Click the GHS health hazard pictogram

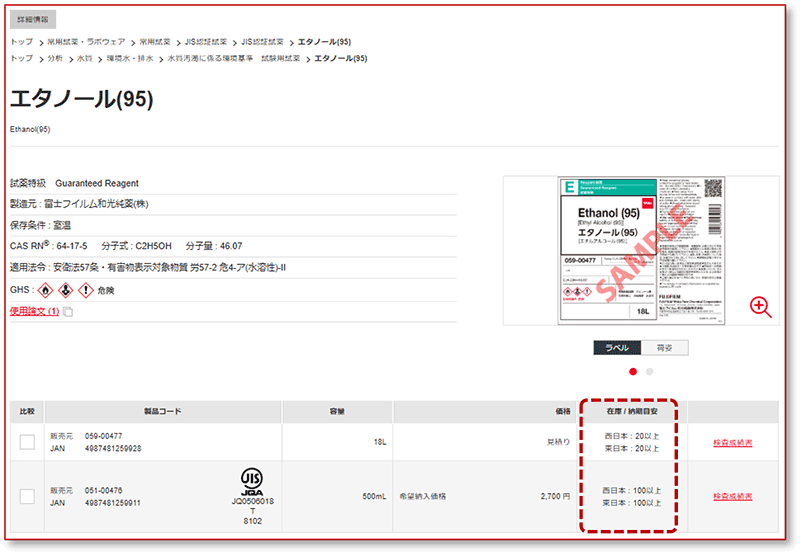(x=64, y=290)
